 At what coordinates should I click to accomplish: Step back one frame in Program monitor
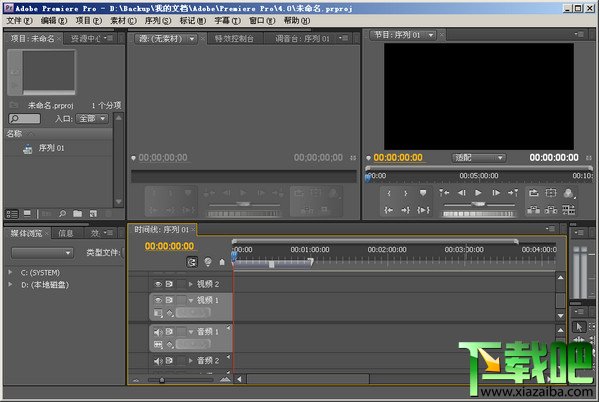(461, 193)
